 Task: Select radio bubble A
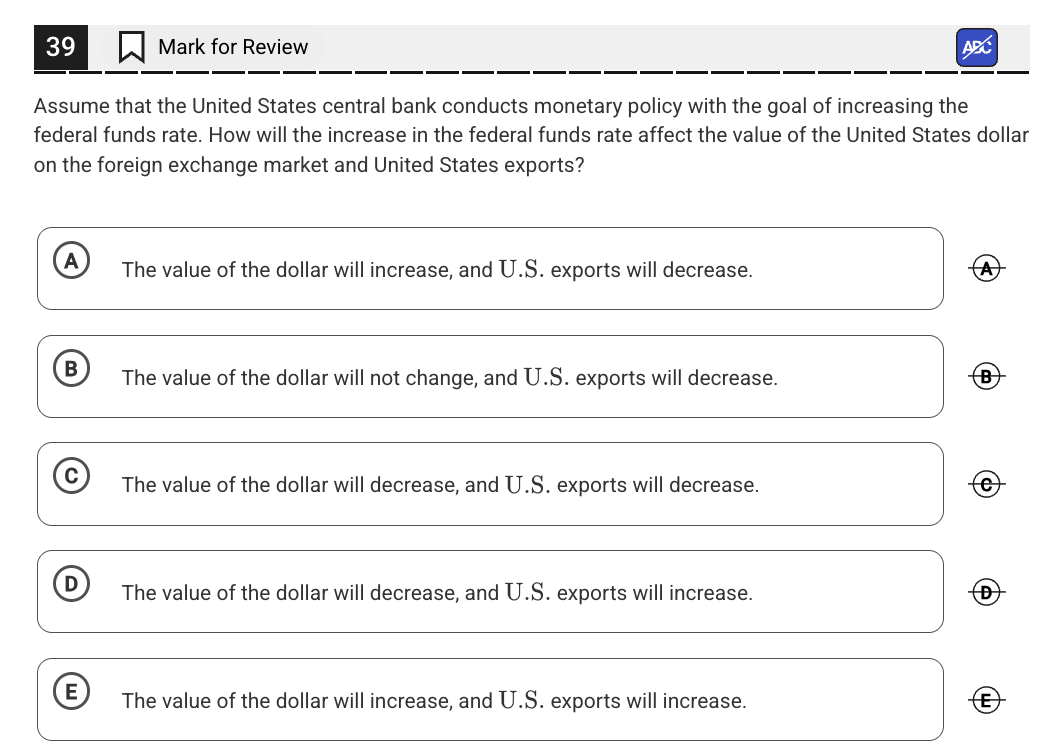[70, 260]
